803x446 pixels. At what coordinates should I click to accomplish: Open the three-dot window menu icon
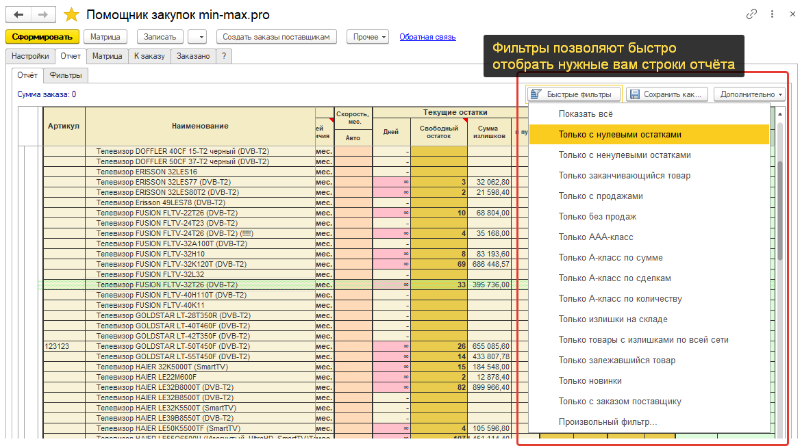click(x=771, y=15)
